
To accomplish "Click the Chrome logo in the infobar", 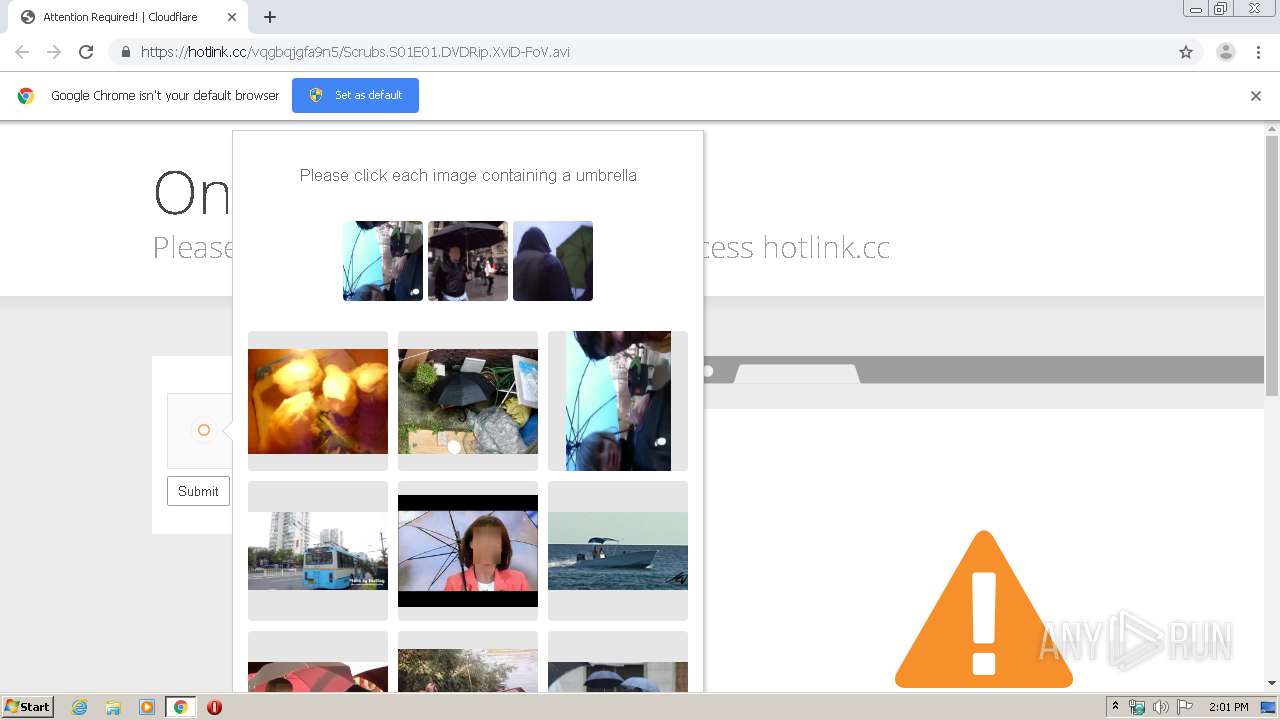I will point(26,96).
